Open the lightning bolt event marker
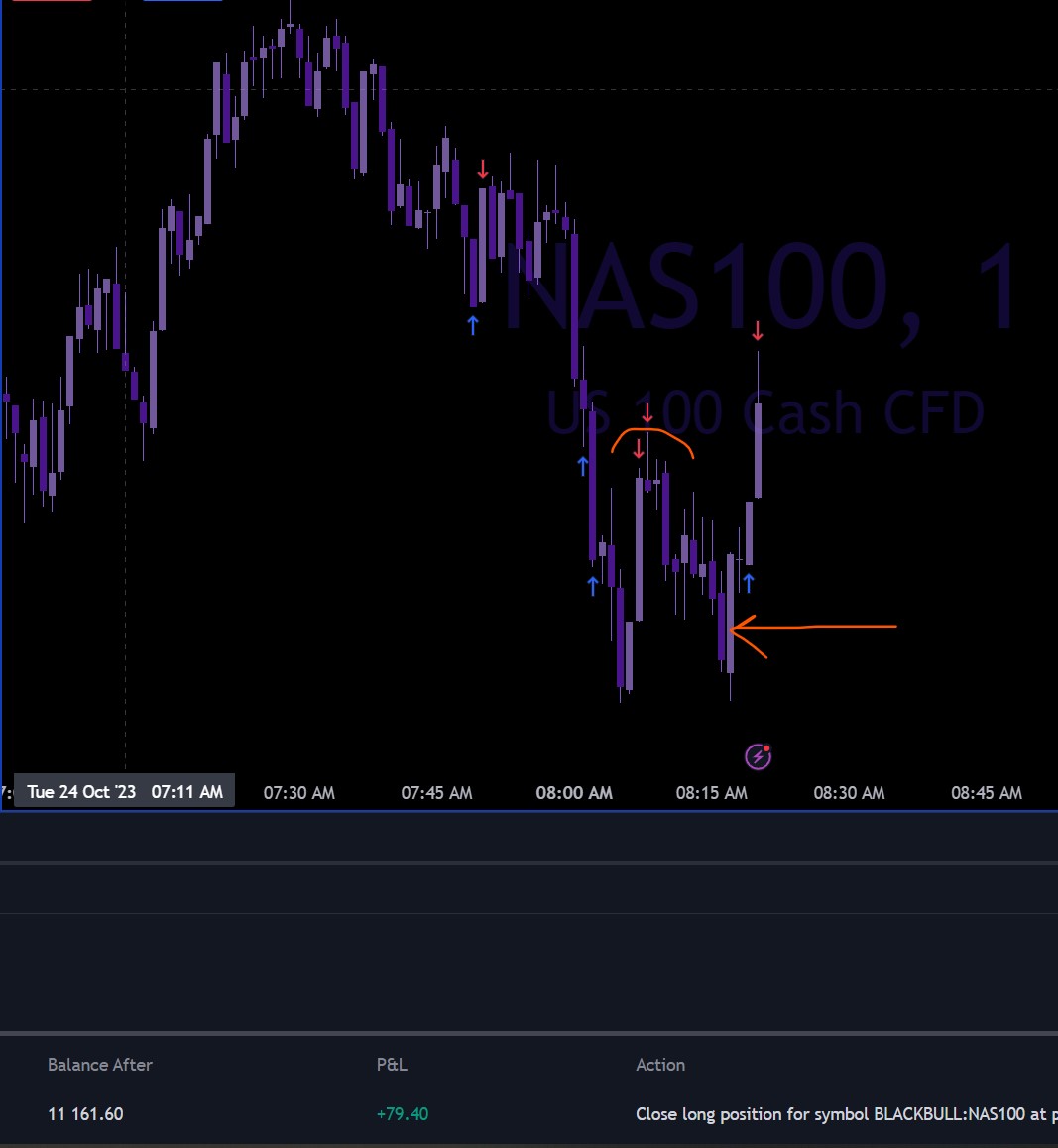This screenshot has width=1058, height=1148. (758, 756)
